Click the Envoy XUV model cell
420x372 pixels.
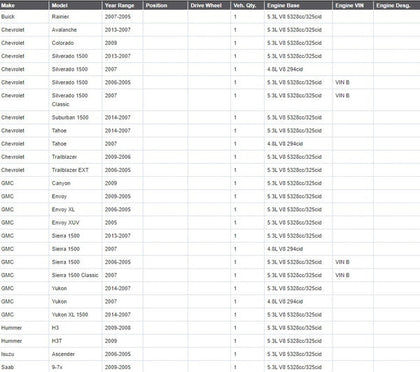pyautogui.click(x=75, y=223)
